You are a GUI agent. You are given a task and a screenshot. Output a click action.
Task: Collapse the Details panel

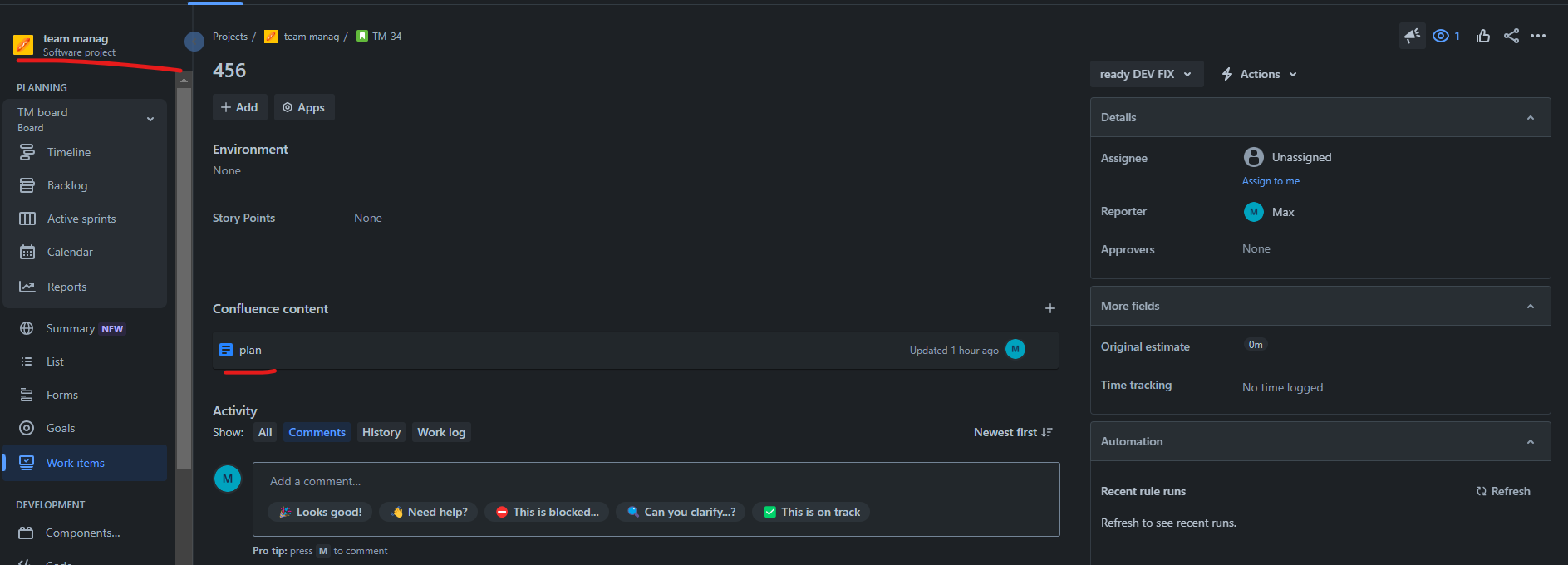coord(1531,117)
